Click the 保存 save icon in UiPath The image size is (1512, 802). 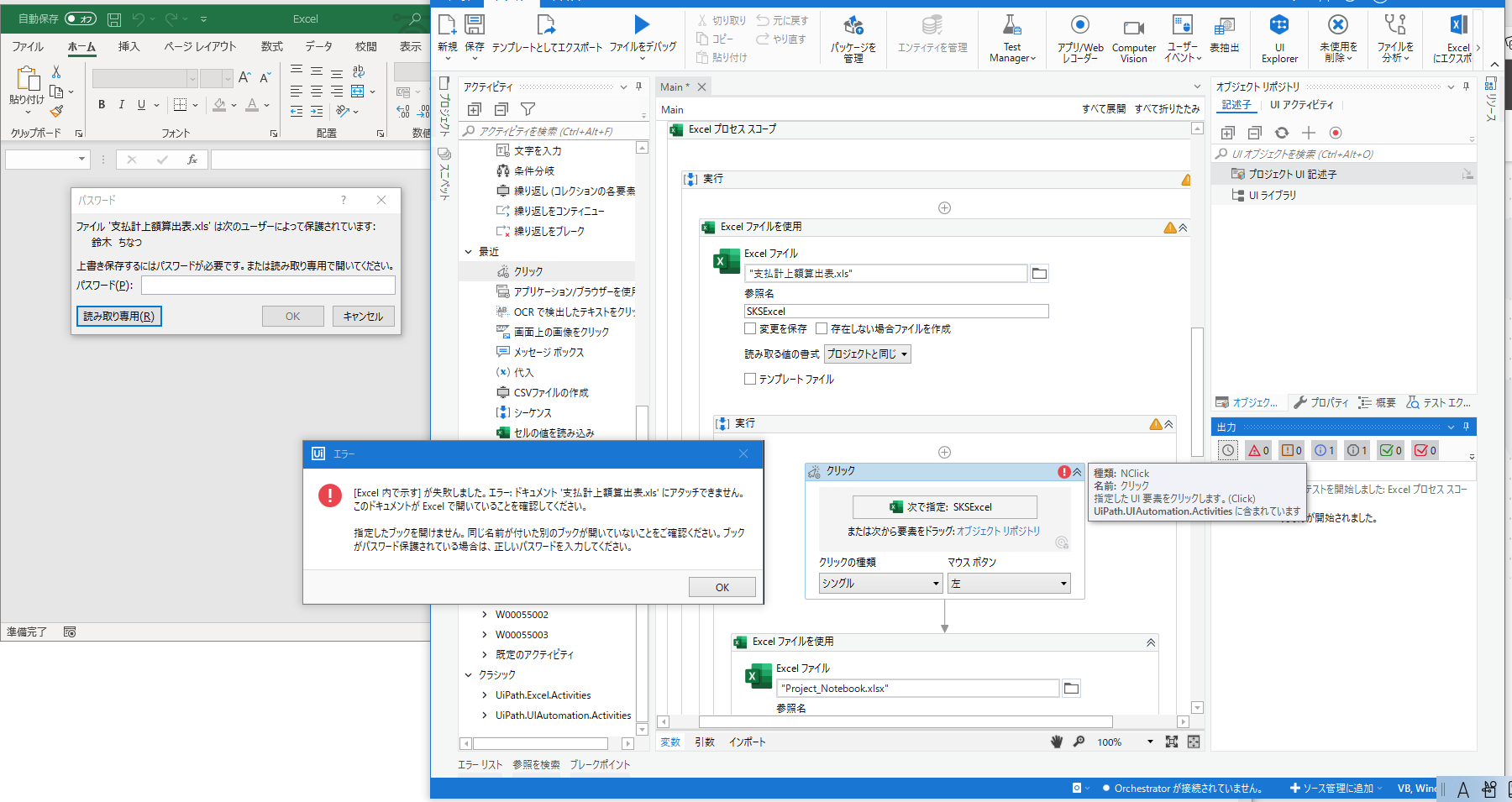[x=475, y=25]
